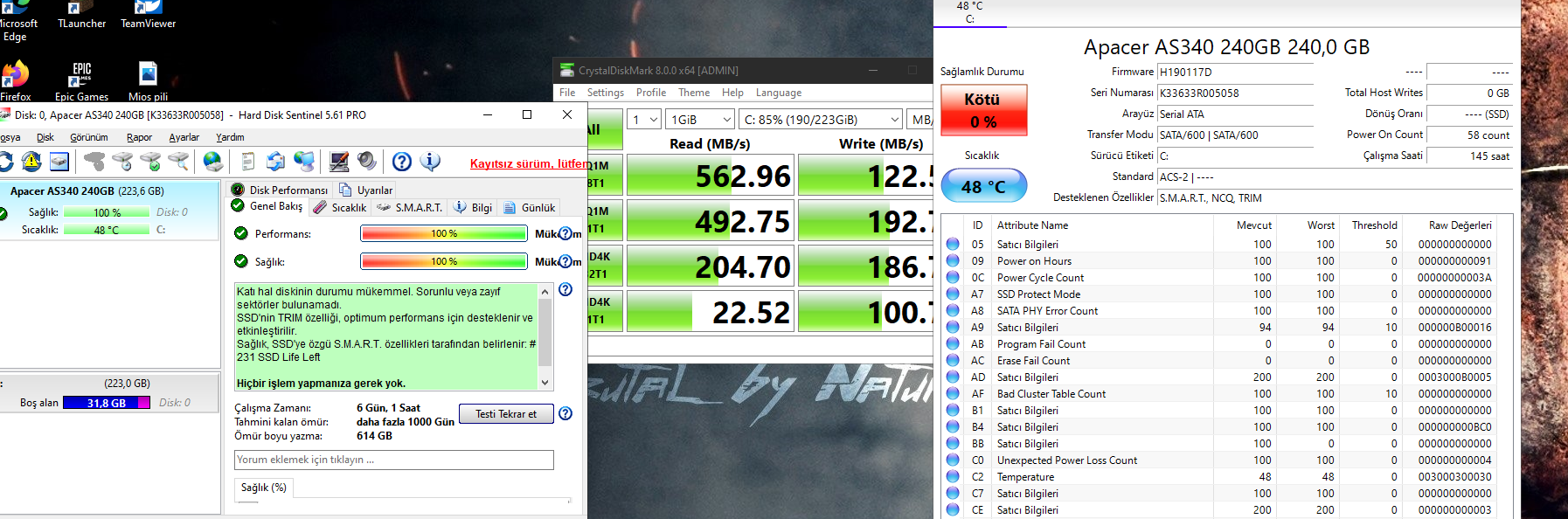Select Apacer AS340 240GB disk in left panel
This screenshot has height=519, width=1568.
(x=109, y=210)
